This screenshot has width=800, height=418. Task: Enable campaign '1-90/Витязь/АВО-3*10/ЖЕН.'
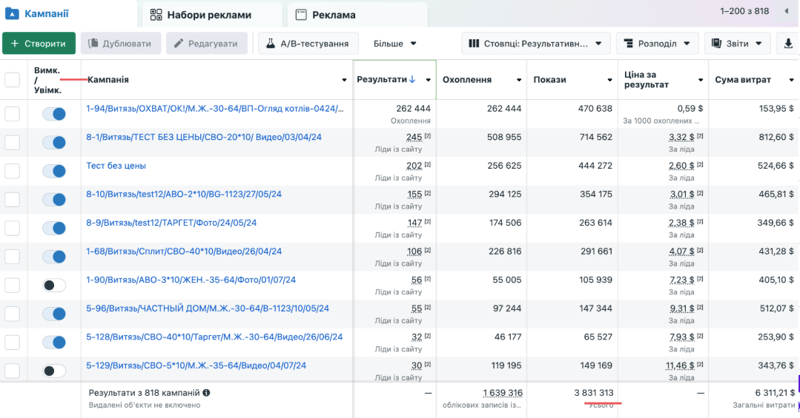[54, 285]
